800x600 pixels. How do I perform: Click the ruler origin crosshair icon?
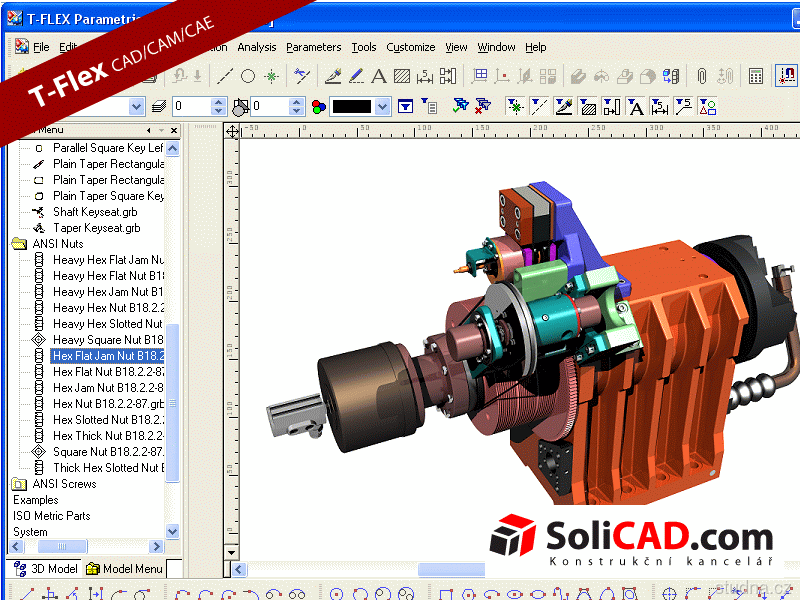(232, 132)
